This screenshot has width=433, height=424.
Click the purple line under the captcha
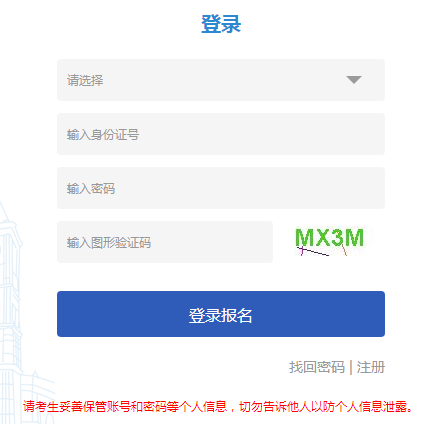click(x=312, y=251)
